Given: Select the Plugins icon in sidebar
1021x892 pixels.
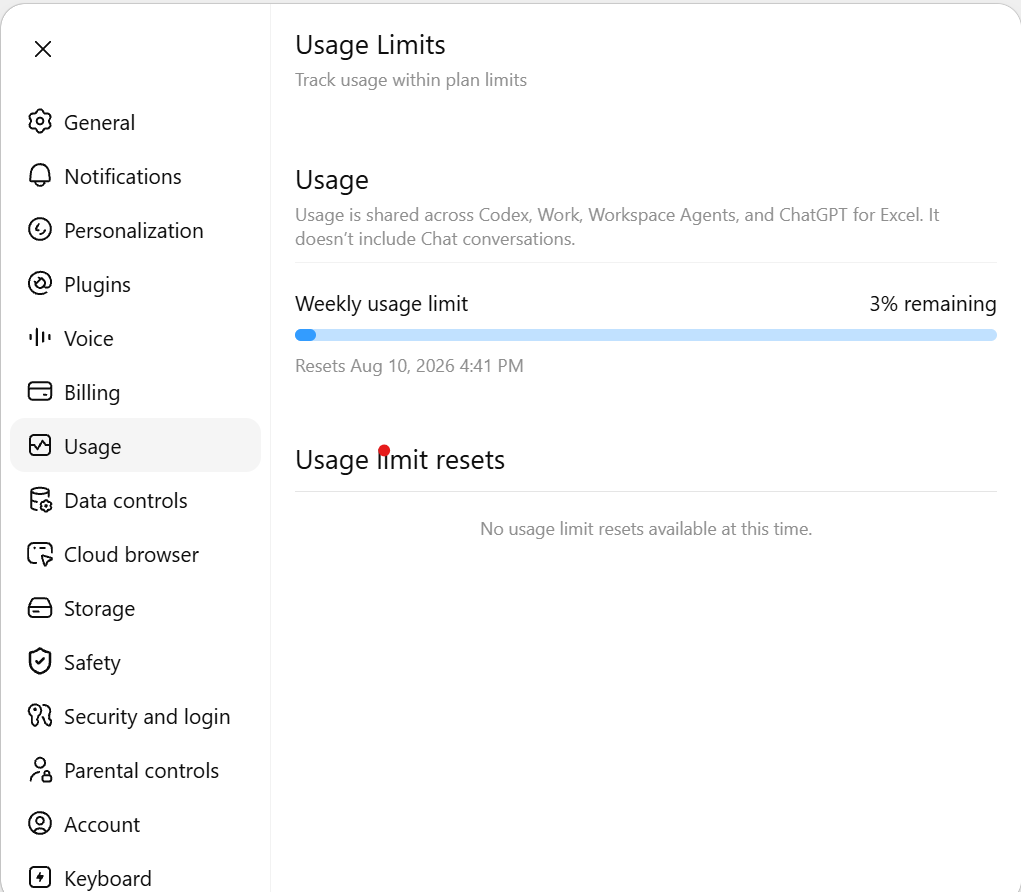Looking at the screenshot, I should 40,284.
